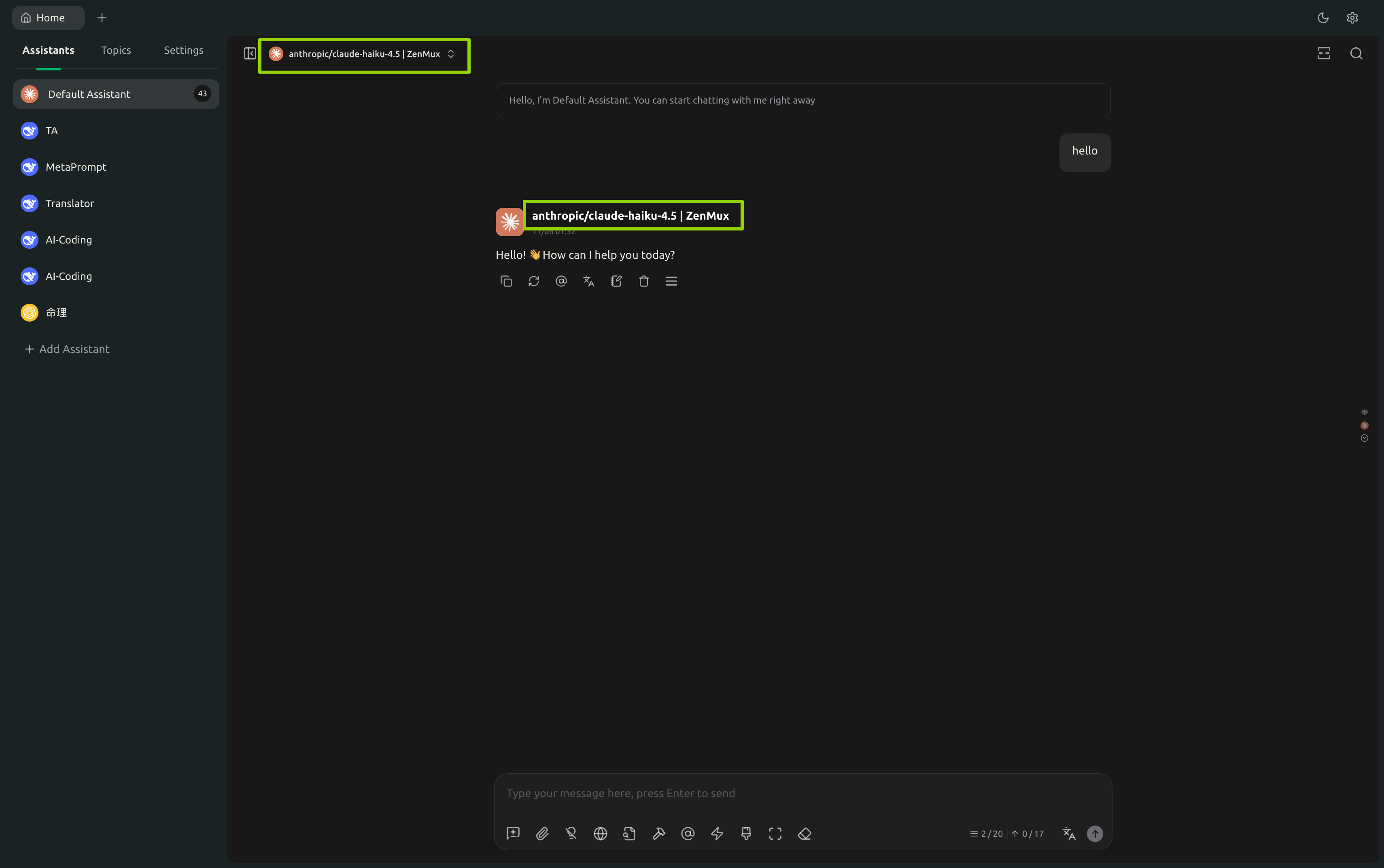Open app settings gear icon
This screenshot has height=868, width=1384.
[1352, 18]
